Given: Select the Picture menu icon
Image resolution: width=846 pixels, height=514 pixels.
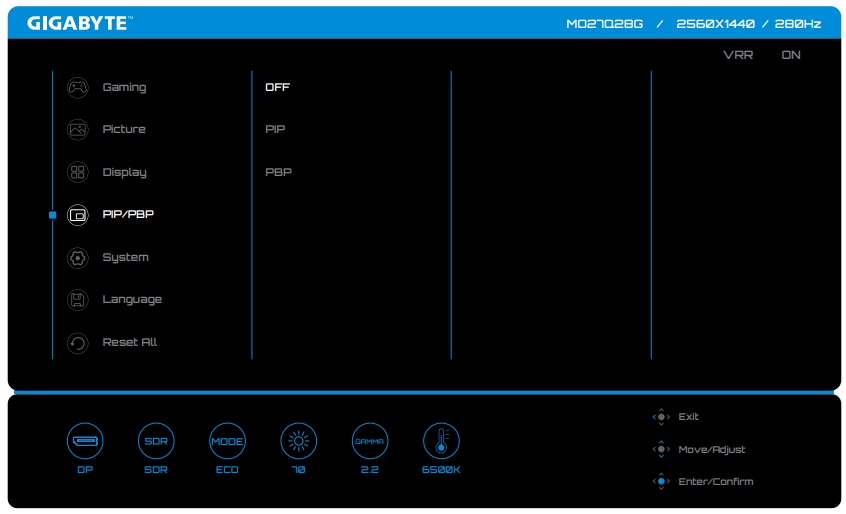Looking at the screenshot, I should click(x=78, y=130).
